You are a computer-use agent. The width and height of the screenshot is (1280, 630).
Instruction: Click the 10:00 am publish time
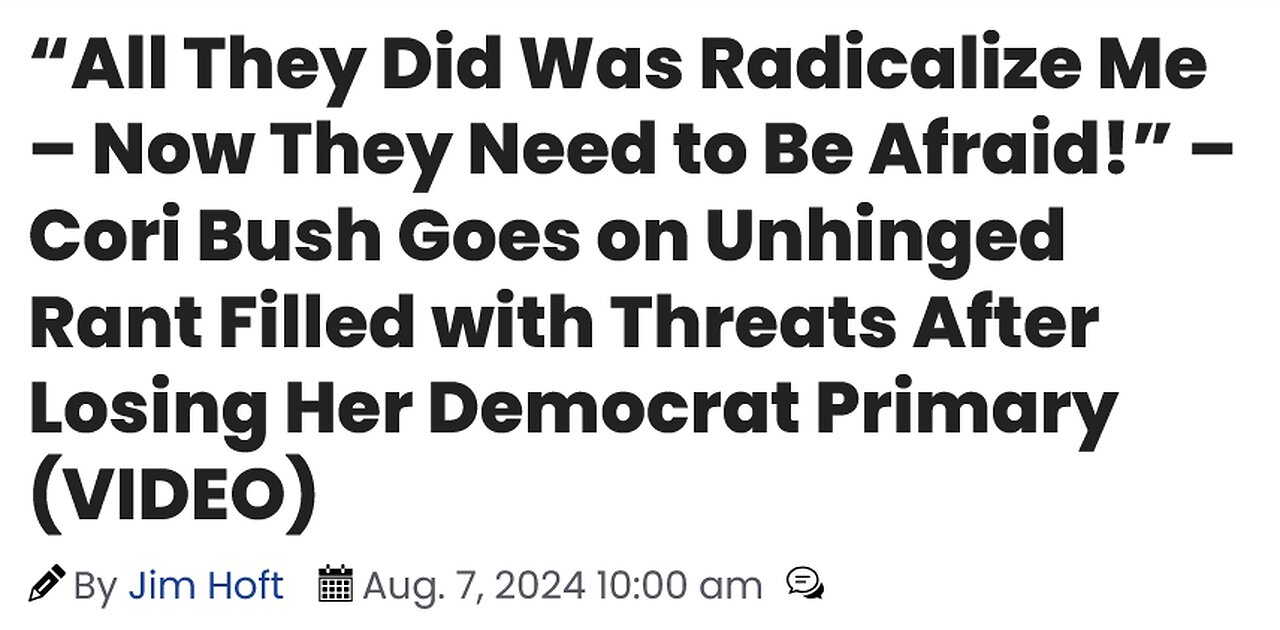pyautogui.click(x=679, y=585)
